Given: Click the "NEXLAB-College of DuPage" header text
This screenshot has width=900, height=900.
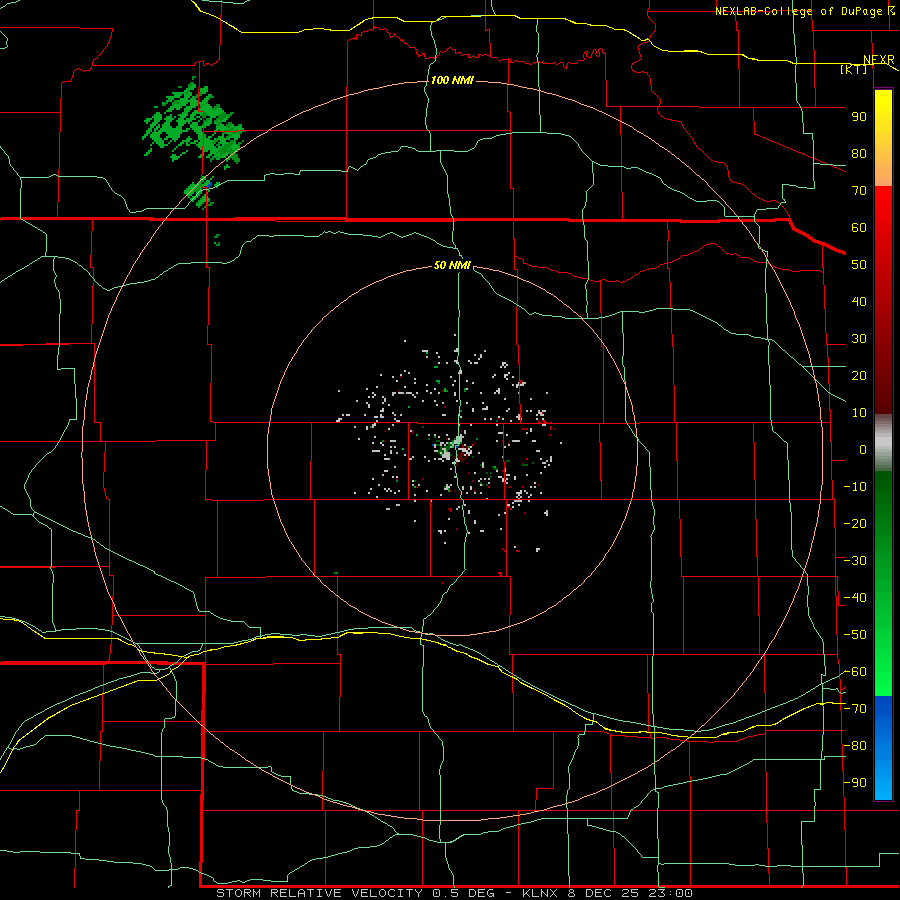Looking at the screenshot, I should point(798,11).
